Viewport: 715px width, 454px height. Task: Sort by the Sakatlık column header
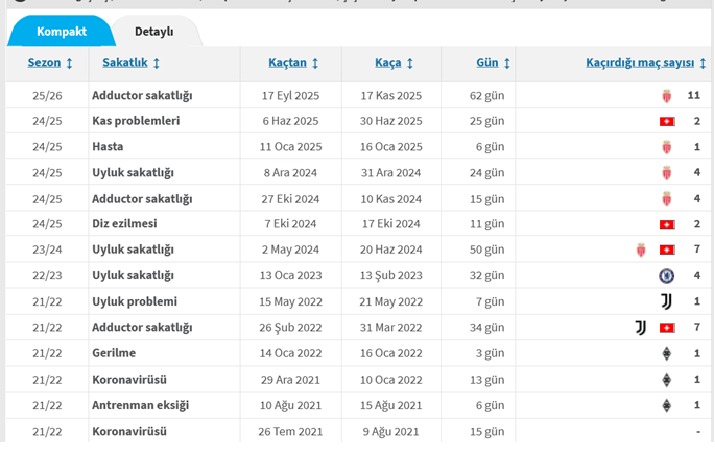click(130, 63)
